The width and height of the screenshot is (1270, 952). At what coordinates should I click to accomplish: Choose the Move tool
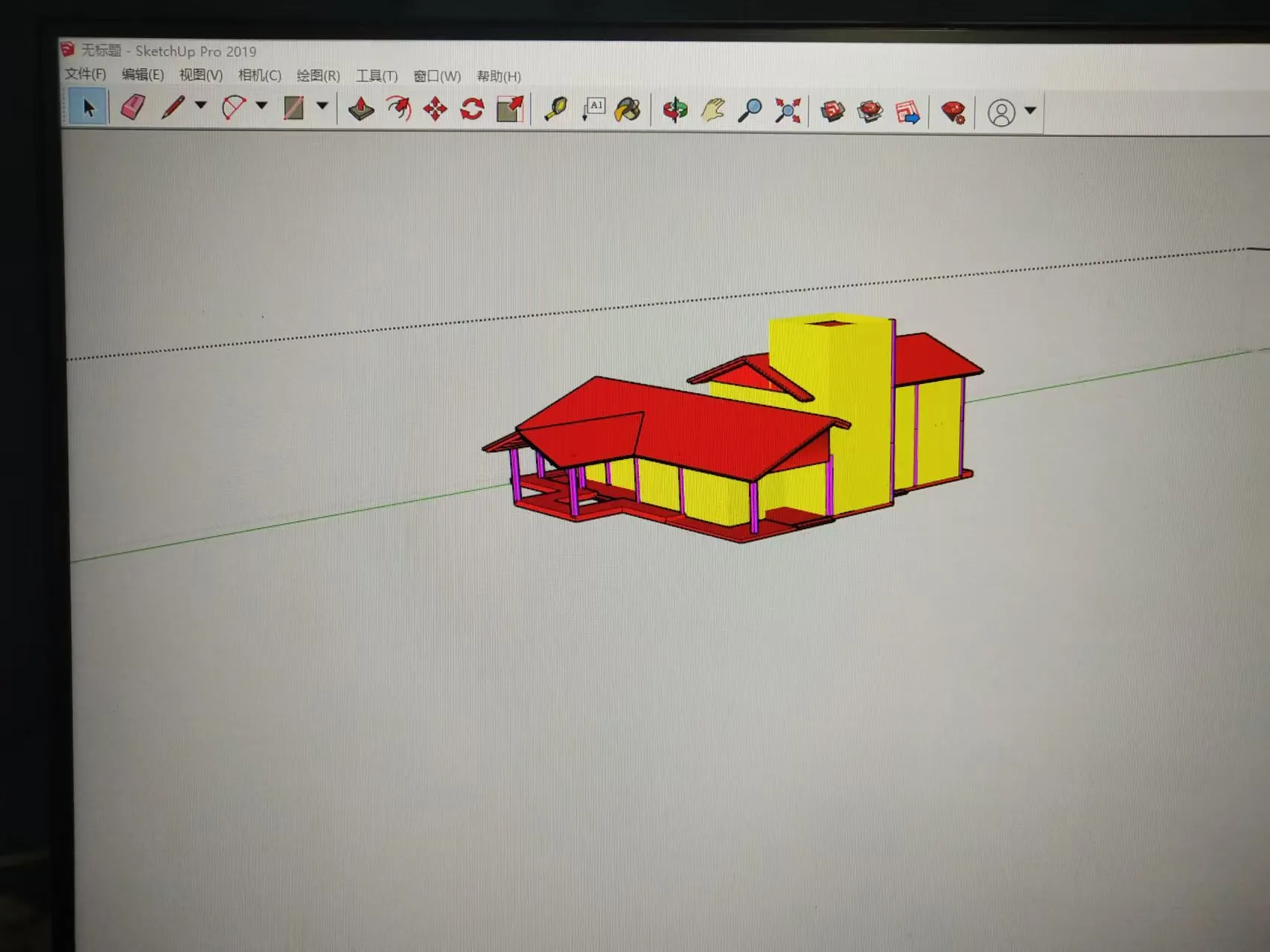point(435,110)
